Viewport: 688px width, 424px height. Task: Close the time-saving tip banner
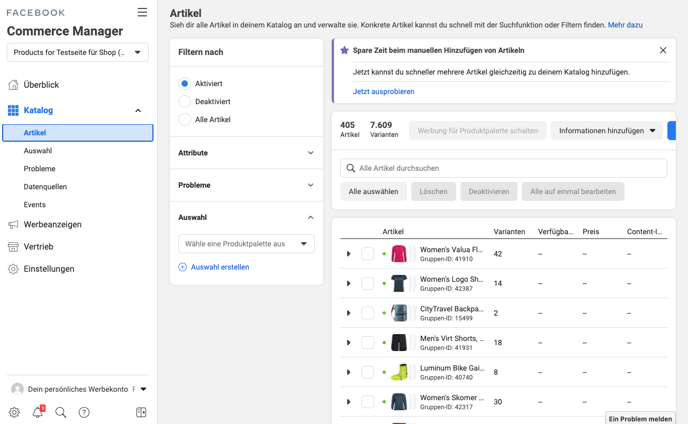coord(663,50)
